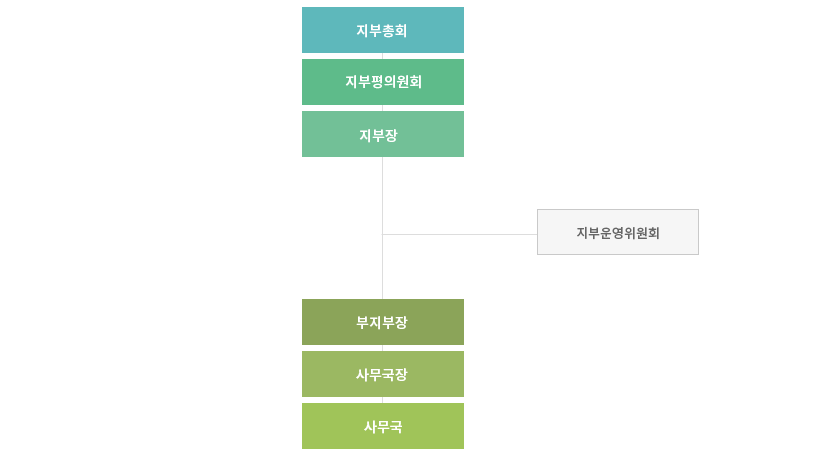Click the 지부장 text label

point(379,135)
